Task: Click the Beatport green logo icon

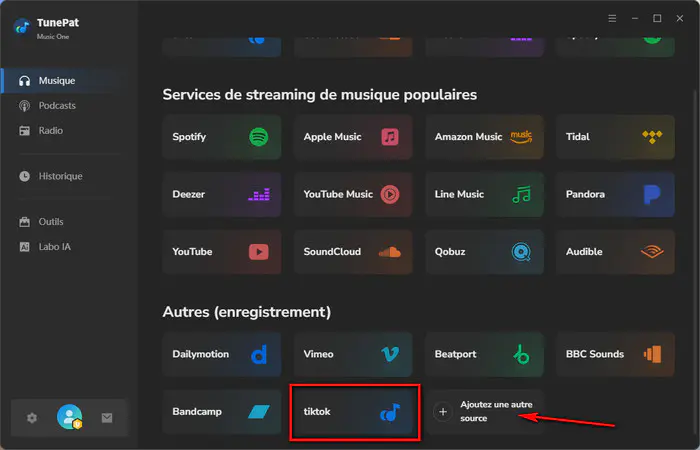Action: pos(521,354)
